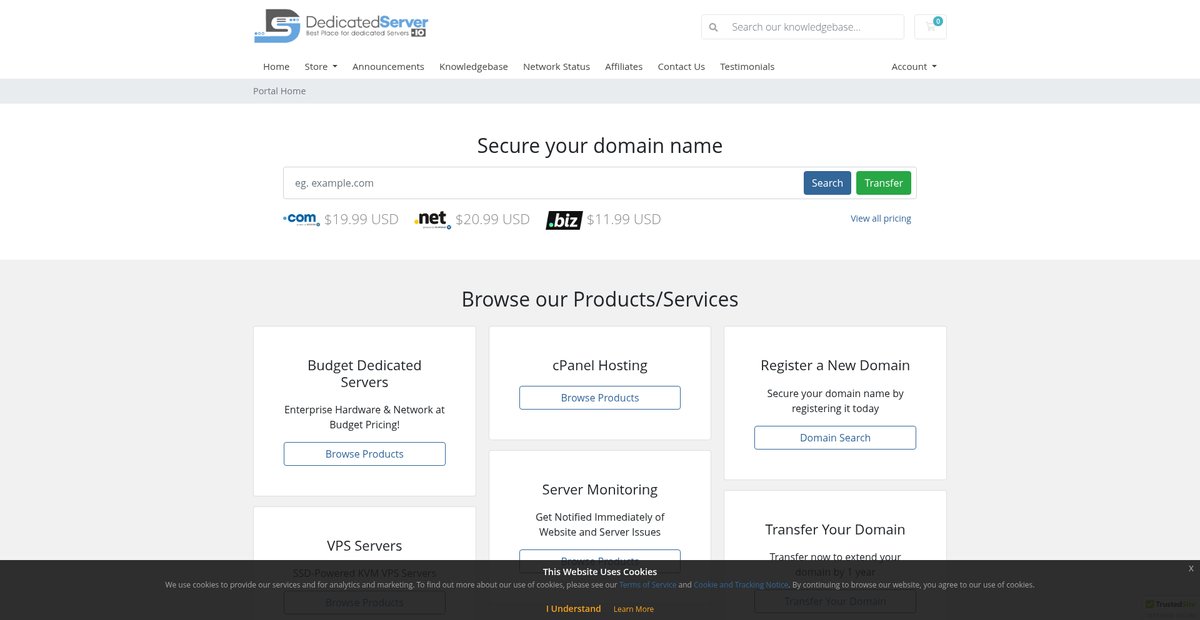Browse Products under Budget Dedicated Servers
Screen dimensions: 1200x620
click(365, 454)
